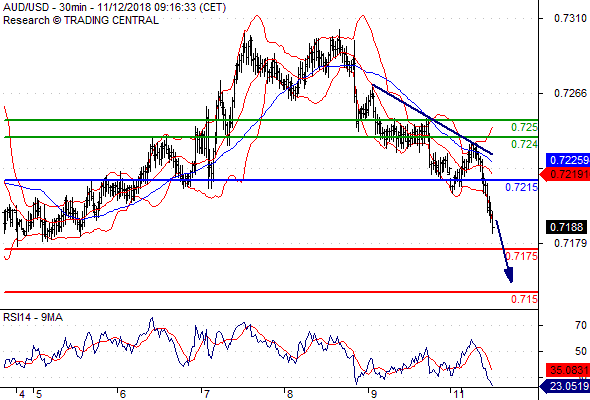Click the green 0.724 resistance level label
The height and width of the screenshot is (400, 590).
524,144
